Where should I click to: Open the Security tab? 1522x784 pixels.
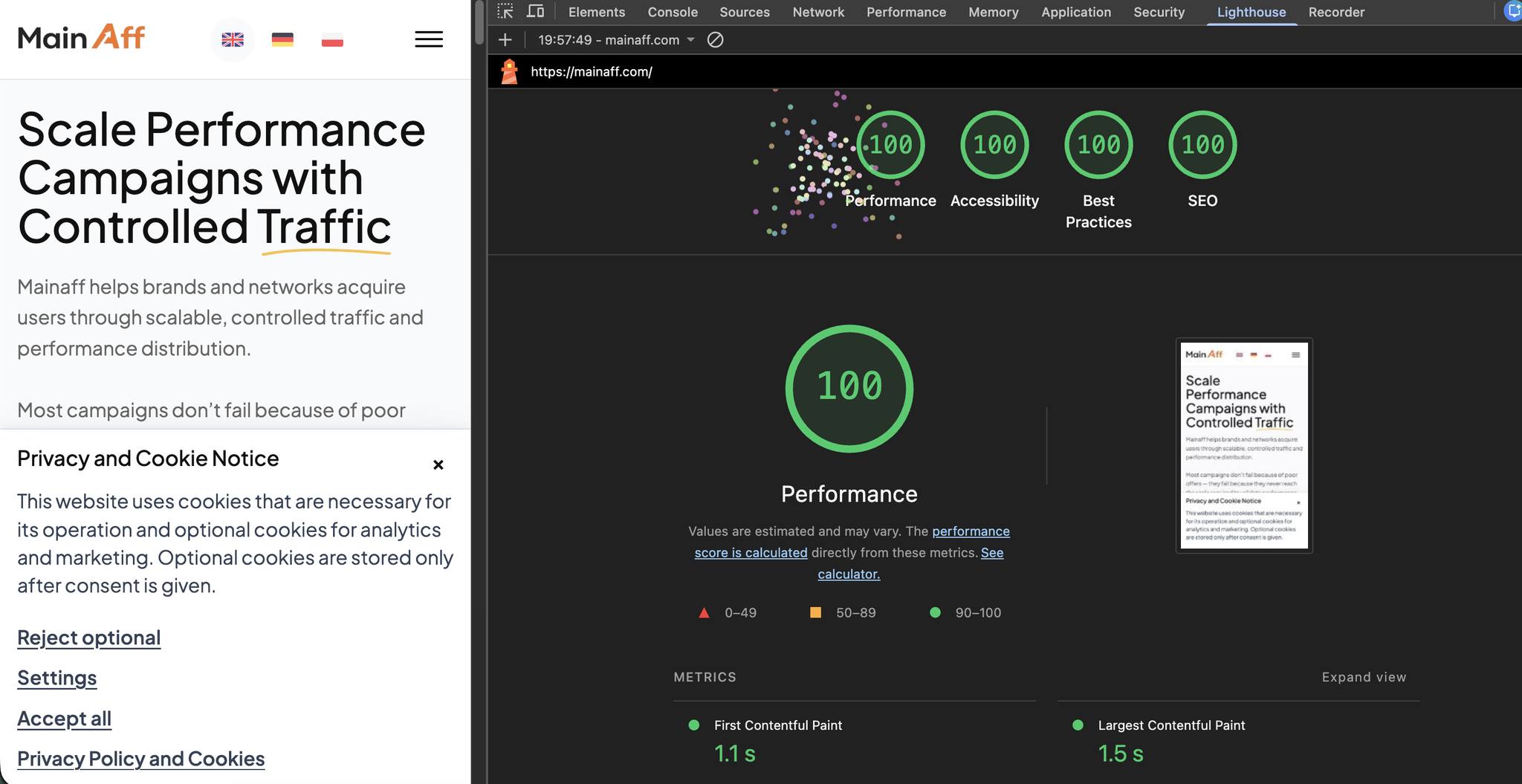point(1159,12)
